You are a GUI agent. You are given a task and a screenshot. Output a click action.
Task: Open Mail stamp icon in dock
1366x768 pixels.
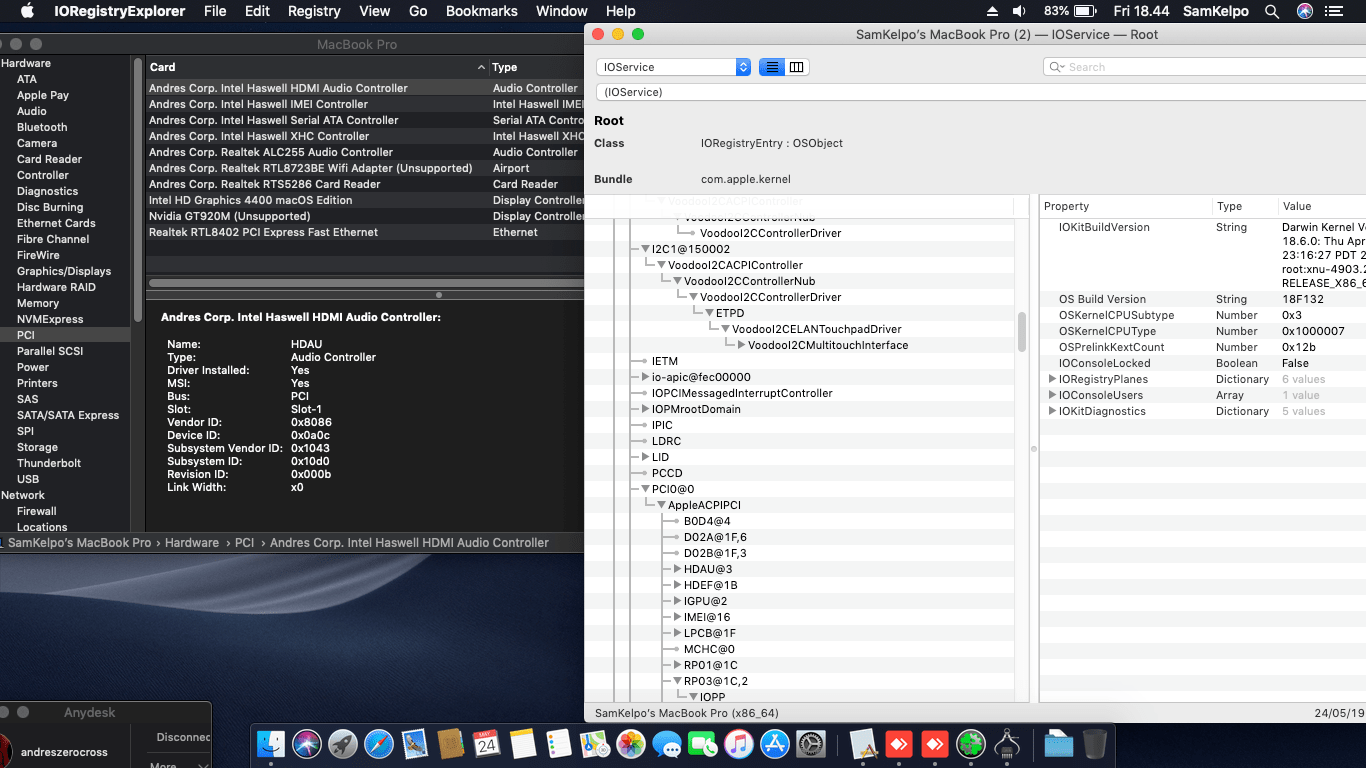(x=415, y=743)
